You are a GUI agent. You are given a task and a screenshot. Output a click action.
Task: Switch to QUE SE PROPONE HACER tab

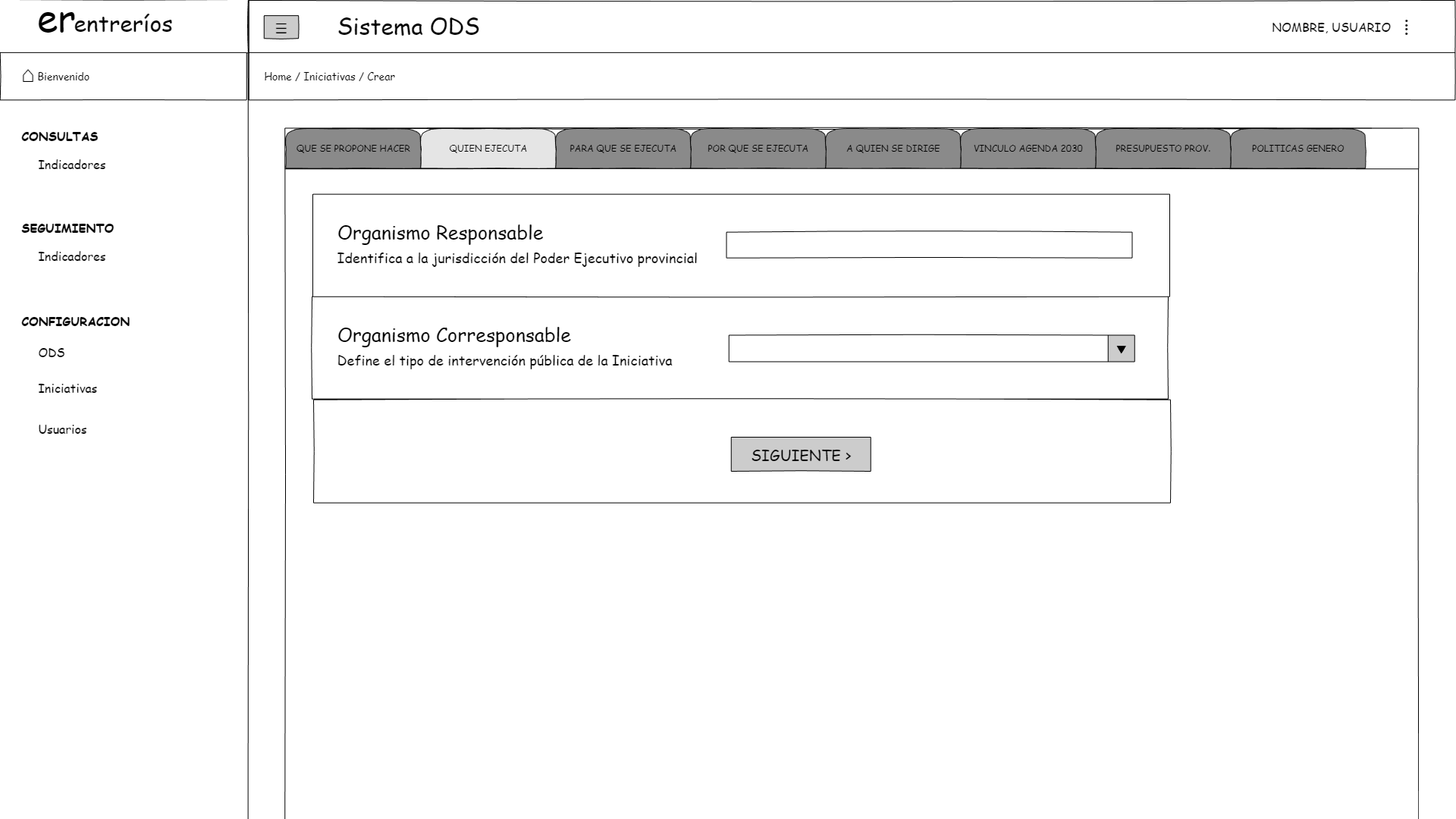pyautogui.click(x=353, y=149)
